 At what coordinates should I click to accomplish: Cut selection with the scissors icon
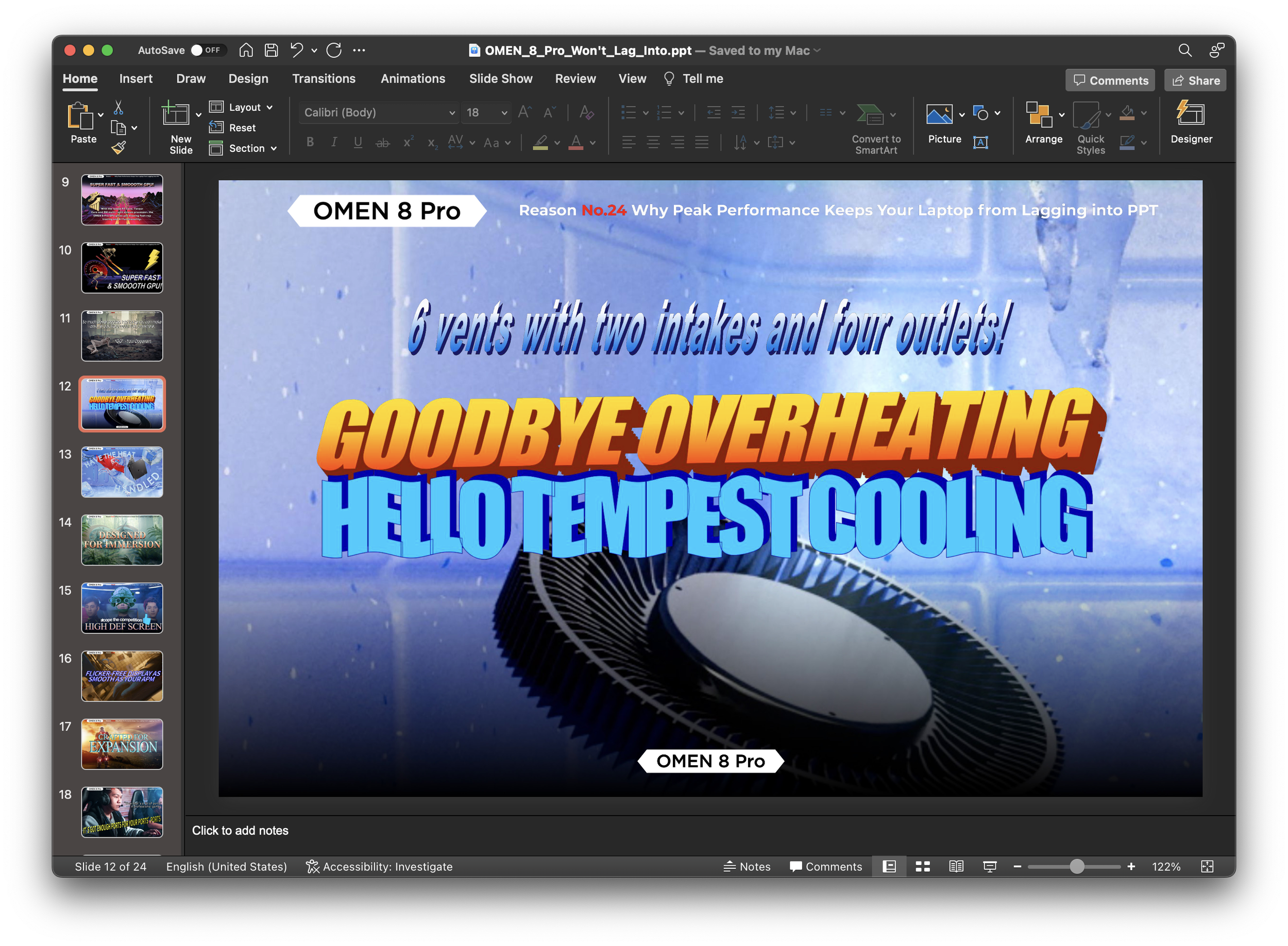(118, 107)
